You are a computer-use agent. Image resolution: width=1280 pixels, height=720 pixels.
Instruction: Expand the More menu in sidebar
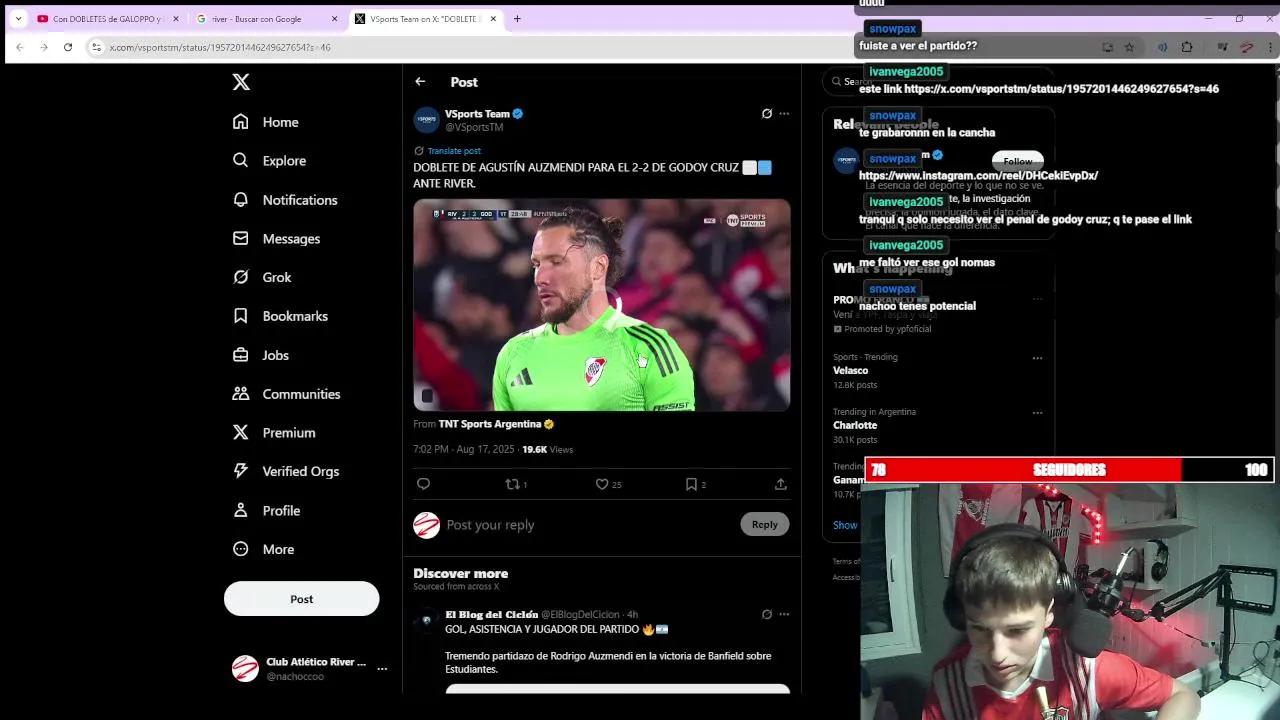[x=263, y=549]
